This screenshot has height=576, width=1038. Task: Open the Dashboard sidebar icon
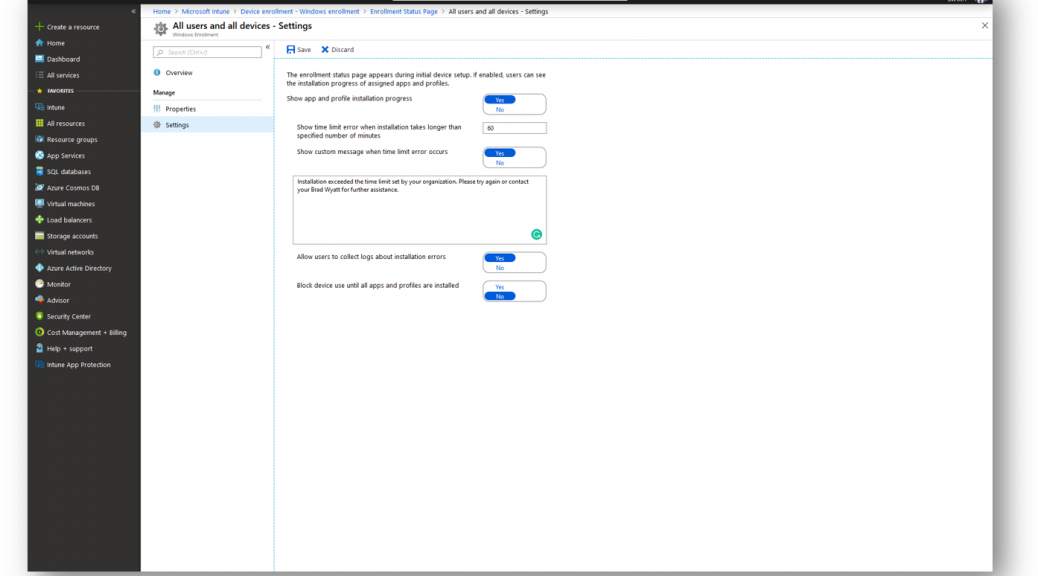click(39, 59)
